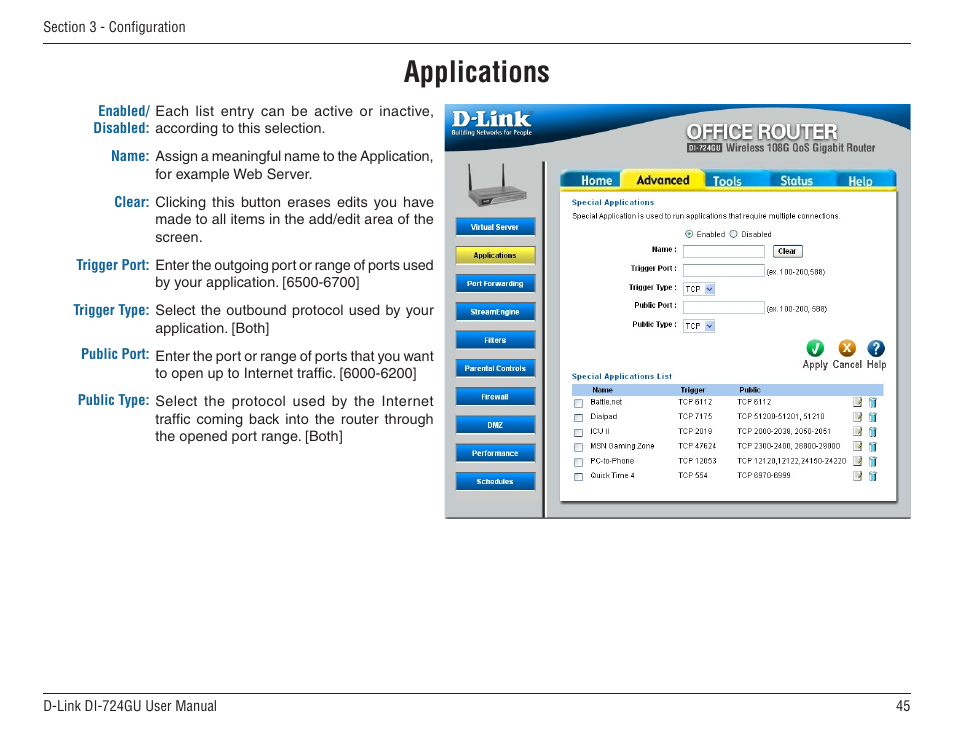Click into the Public Port field
This screenshot has width=954, height=738.
pyautogui.click(x=723, y=307)
